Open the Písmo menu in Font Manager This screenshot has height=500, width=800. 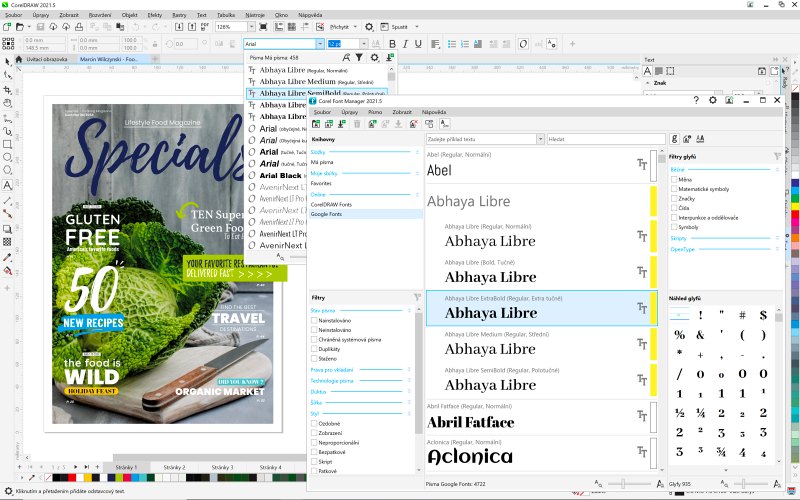pos(375,112)
